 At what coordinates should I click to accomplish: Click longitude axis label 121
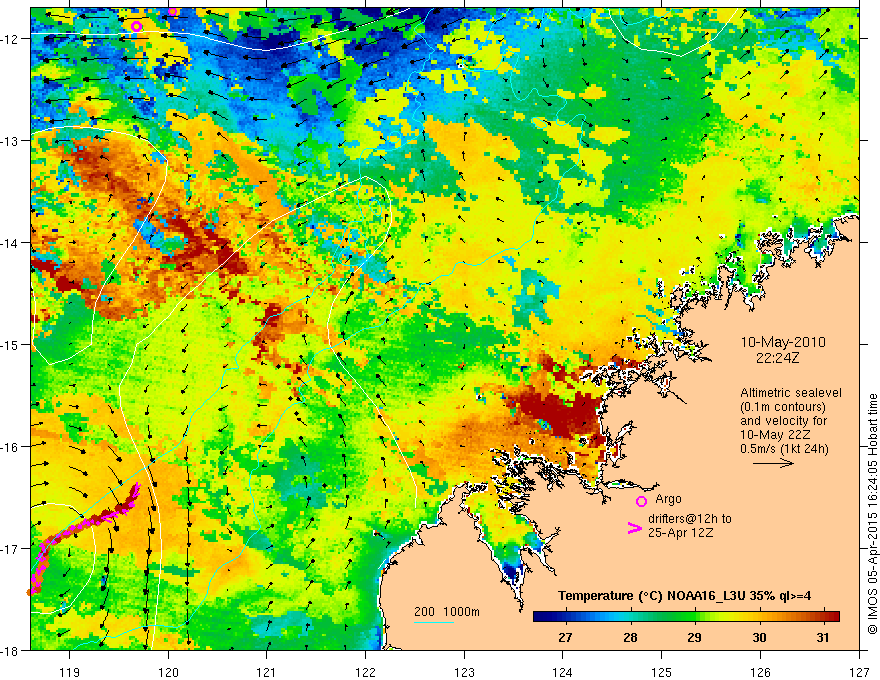[x=266, y=672]
